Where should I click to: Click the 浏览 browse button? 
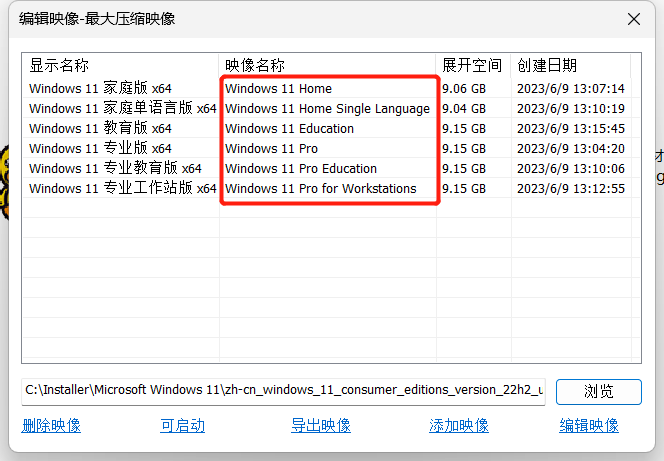tap(598, 391)
